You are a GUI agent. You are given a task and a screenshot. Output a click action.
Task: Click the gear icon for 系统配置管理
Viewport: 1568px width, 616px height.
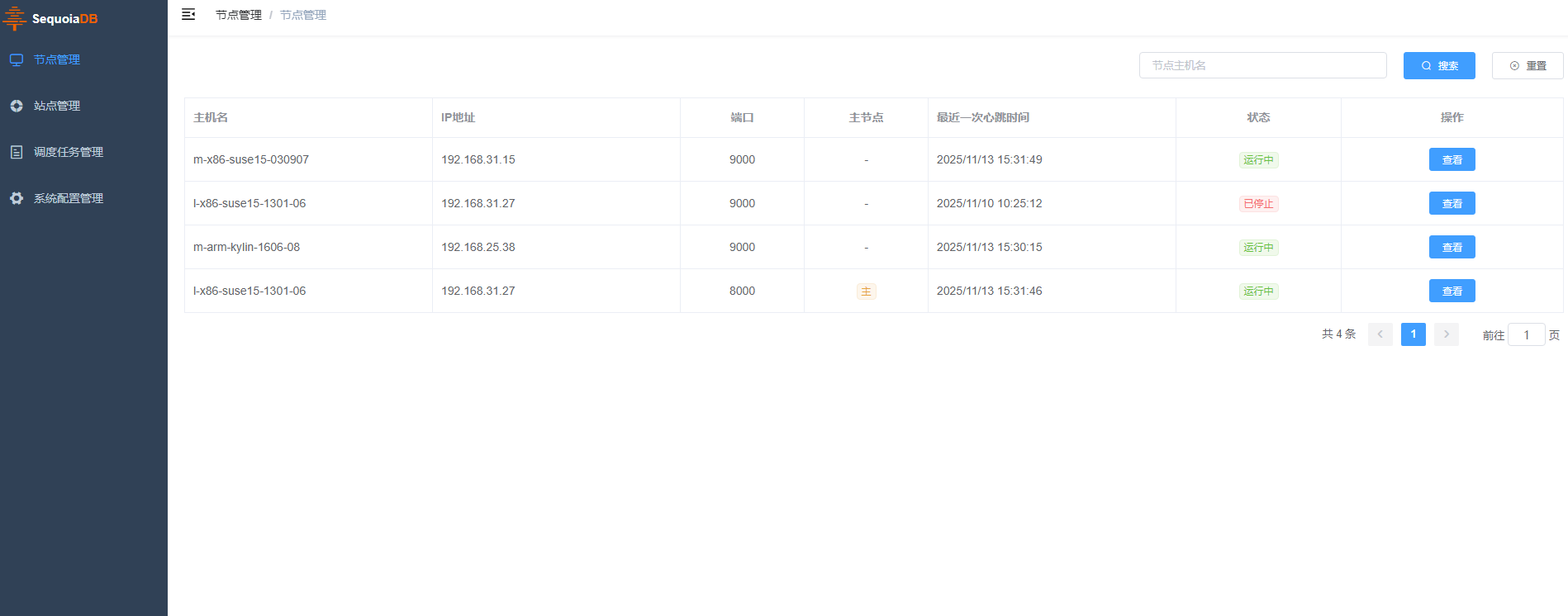(17, 198)
